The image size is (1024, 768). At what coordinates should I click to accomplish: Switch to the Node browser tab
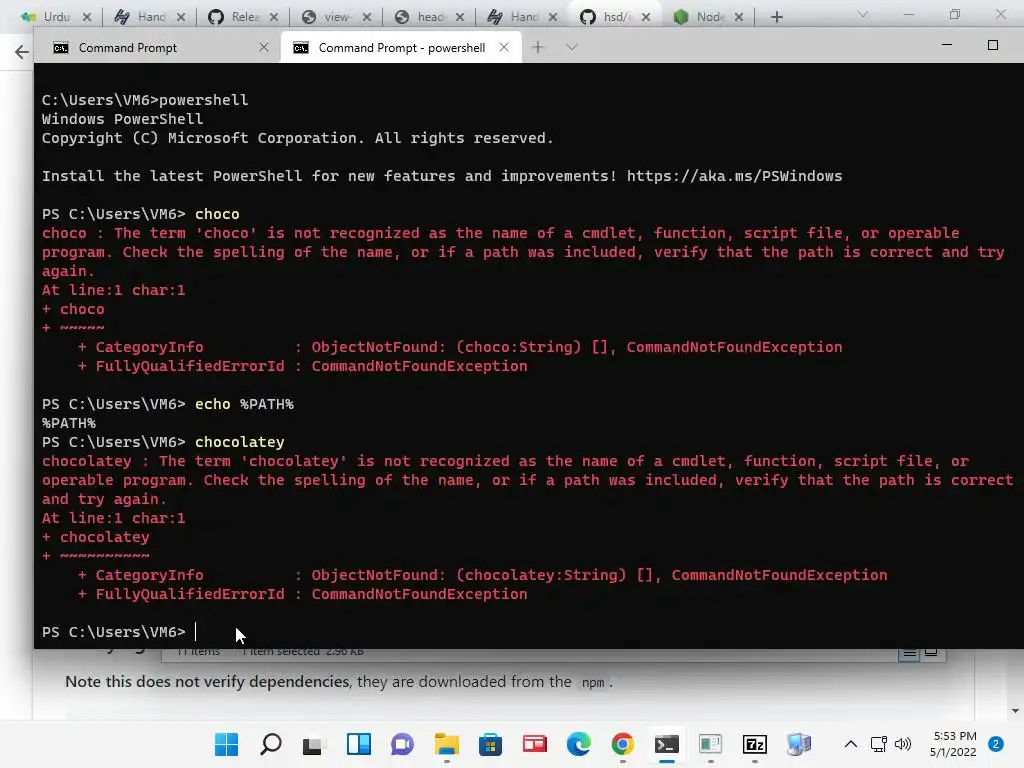(x=708, y=17)
